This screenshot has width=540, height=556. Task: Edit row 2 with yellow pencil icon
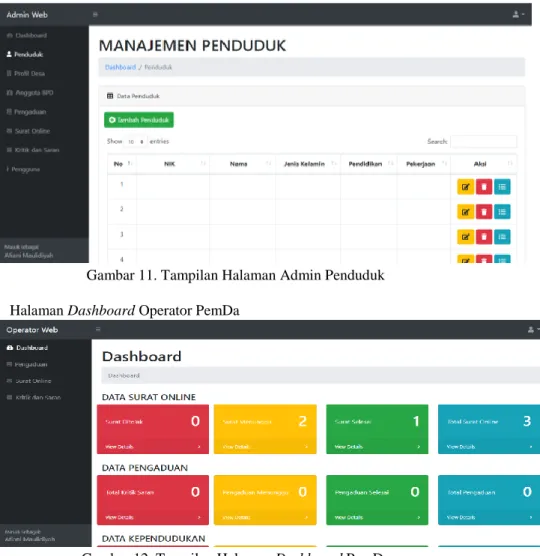tap(466, 212)
